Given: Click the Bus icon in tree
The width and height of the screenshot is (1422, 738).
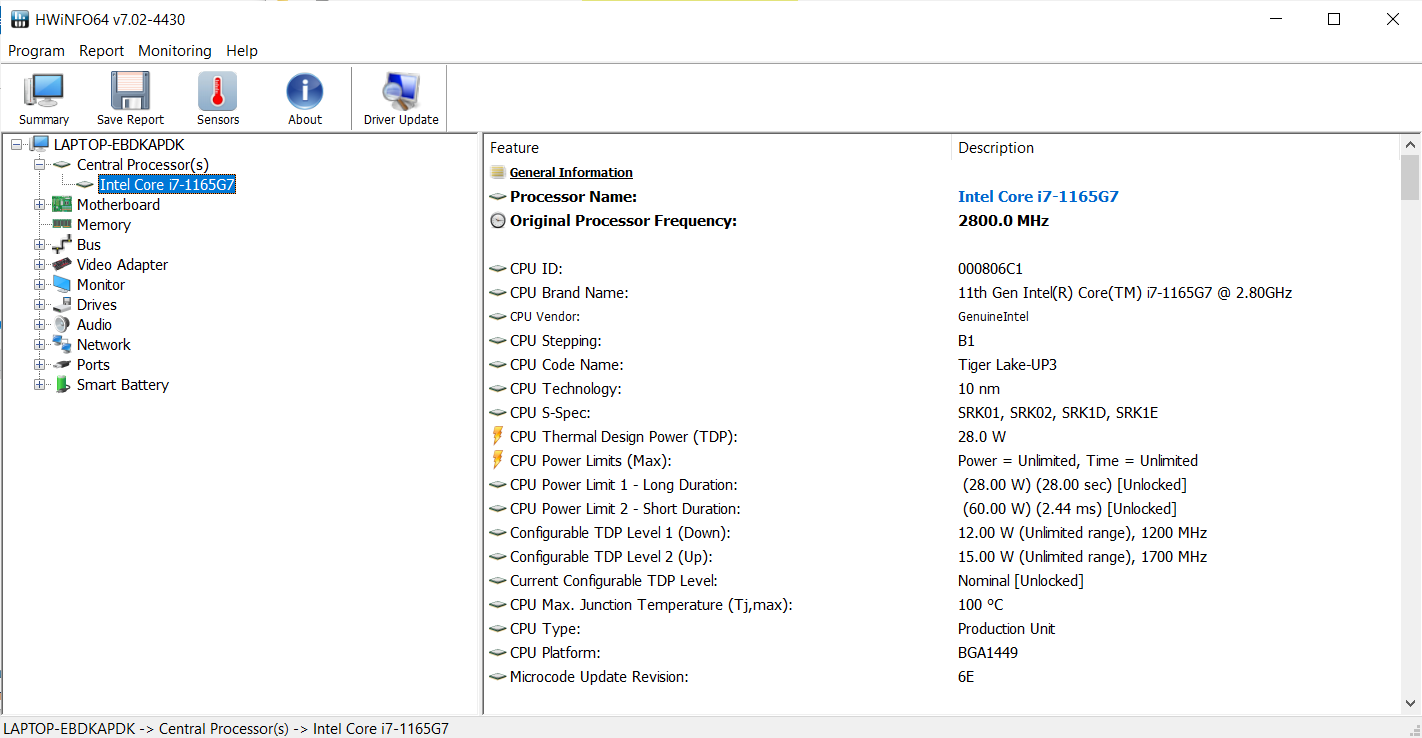Looking at the screenshot, I should 63,245.
